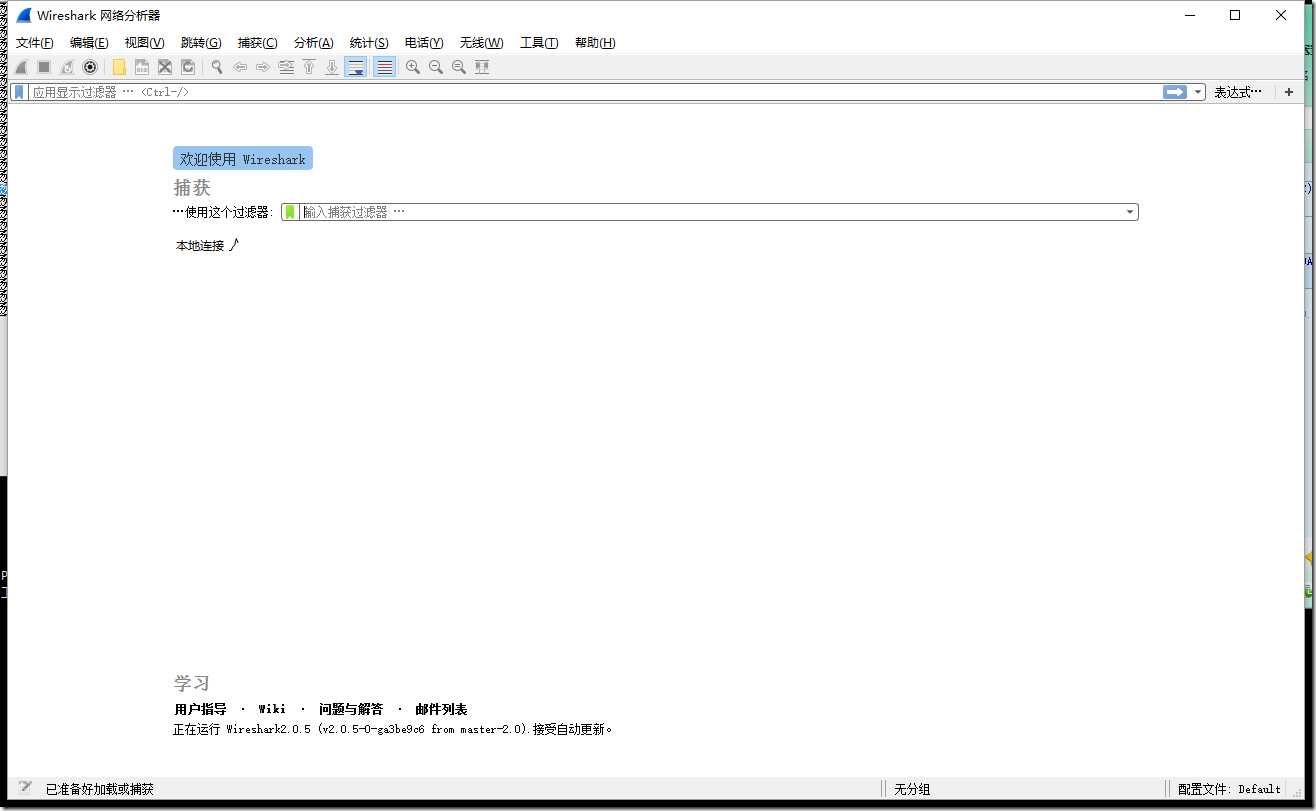1316x811 pixels.
Task: Click the display filter bookmark icon
Action: point(19,92)
